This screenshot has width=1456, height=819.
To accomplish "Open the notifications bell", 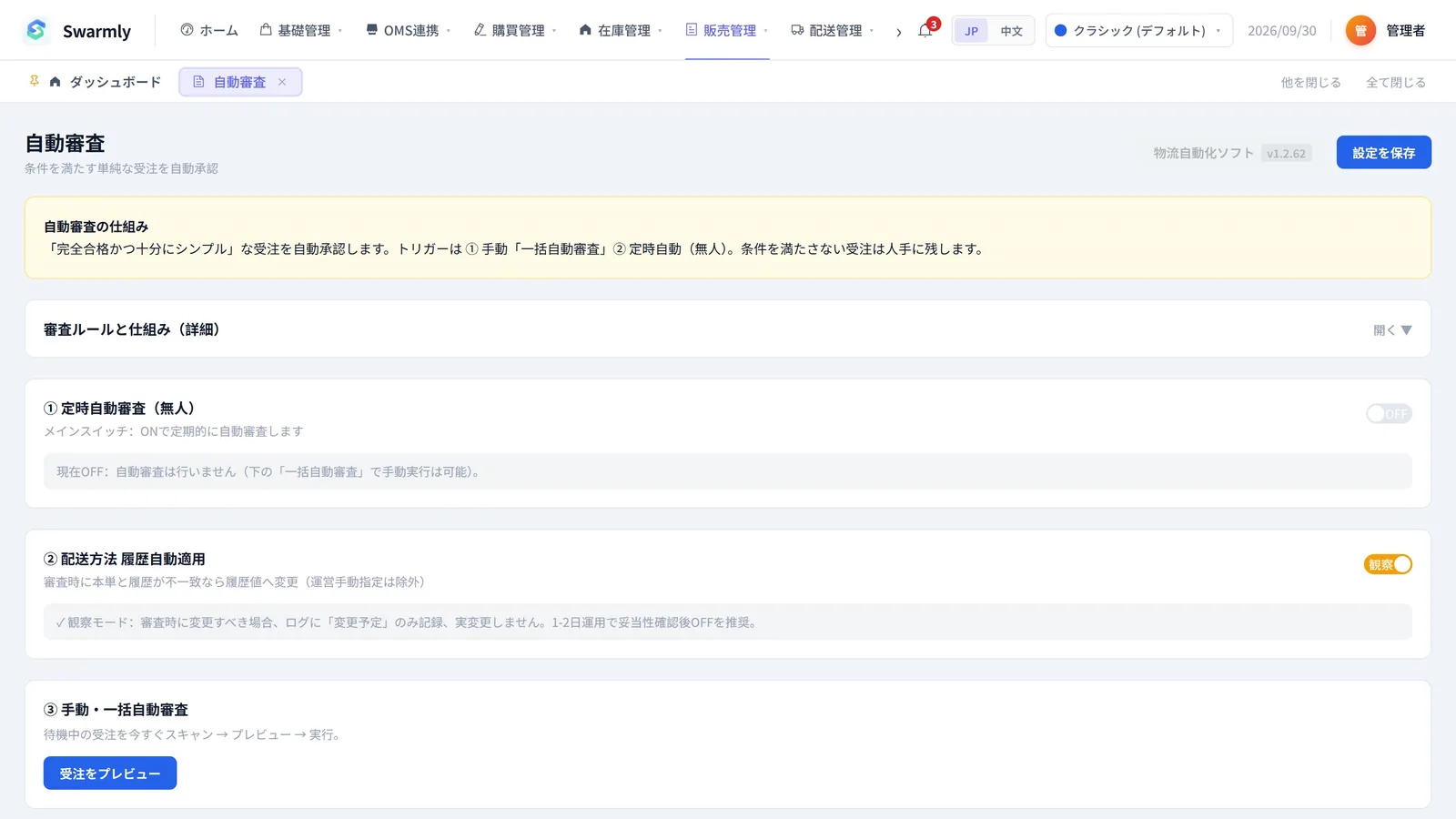I will click(925, 31).
